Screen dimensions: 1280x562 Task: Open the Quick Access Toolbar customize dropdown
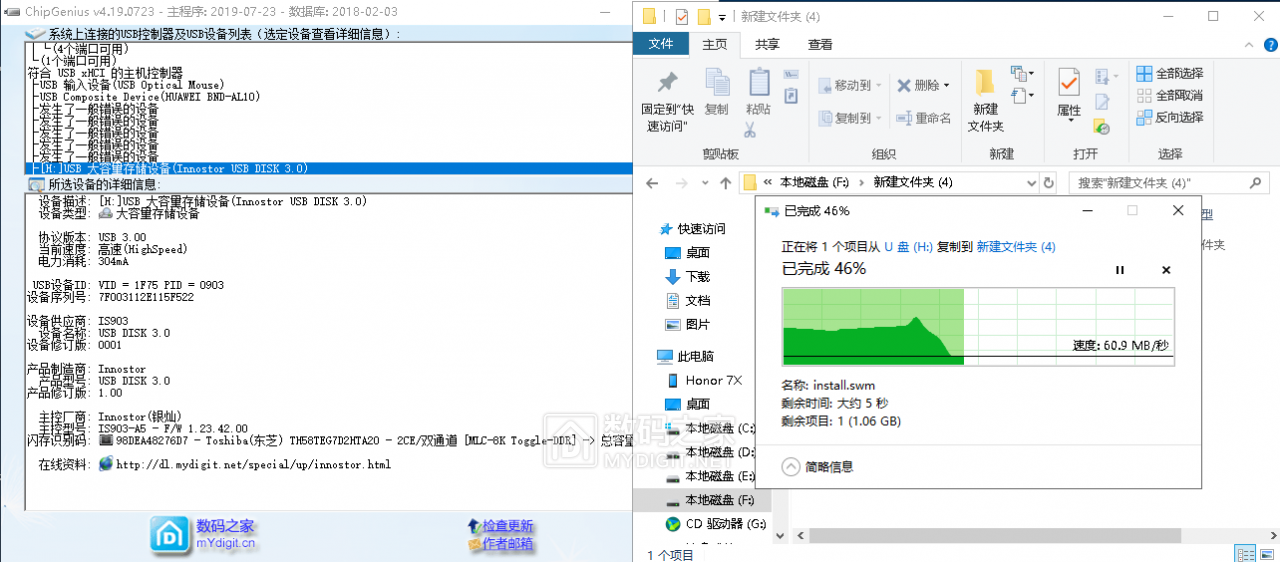[x=722, y=17]
